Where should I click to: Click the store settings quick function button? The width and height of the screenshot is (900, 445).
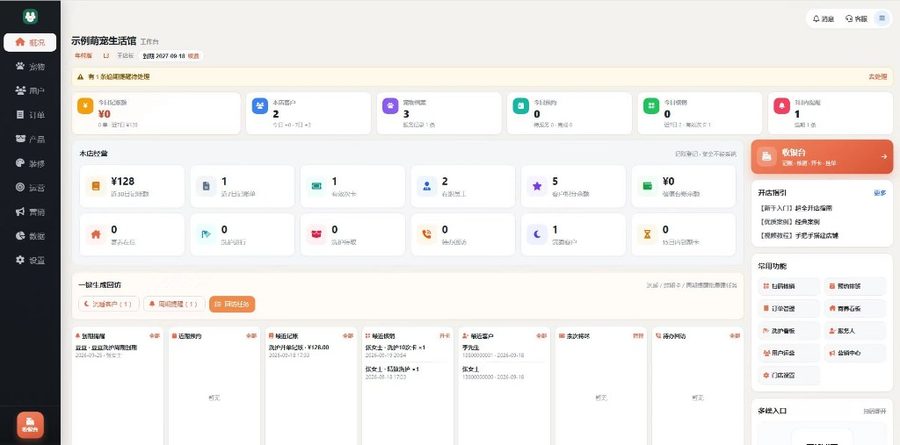[789, 376]
